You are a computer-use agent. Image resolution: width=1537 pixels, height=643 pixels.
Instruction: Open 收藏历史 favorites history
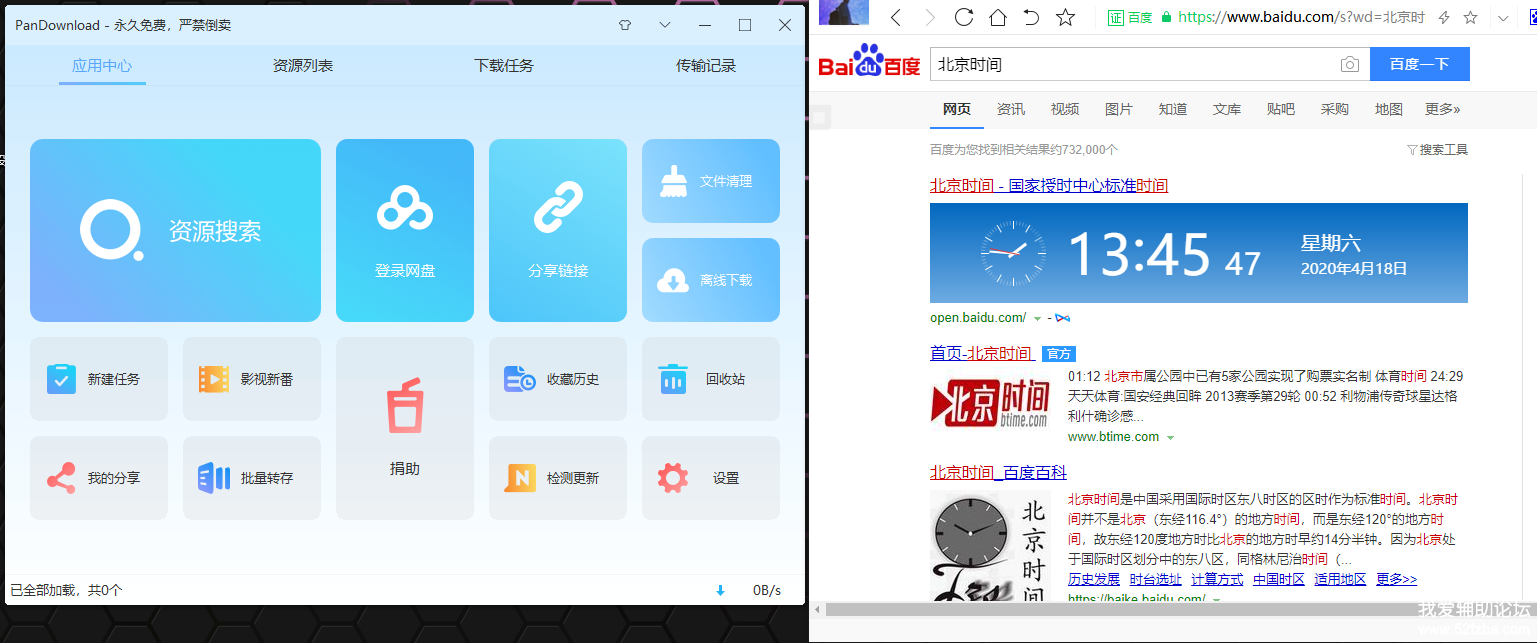tap(558, 379)
